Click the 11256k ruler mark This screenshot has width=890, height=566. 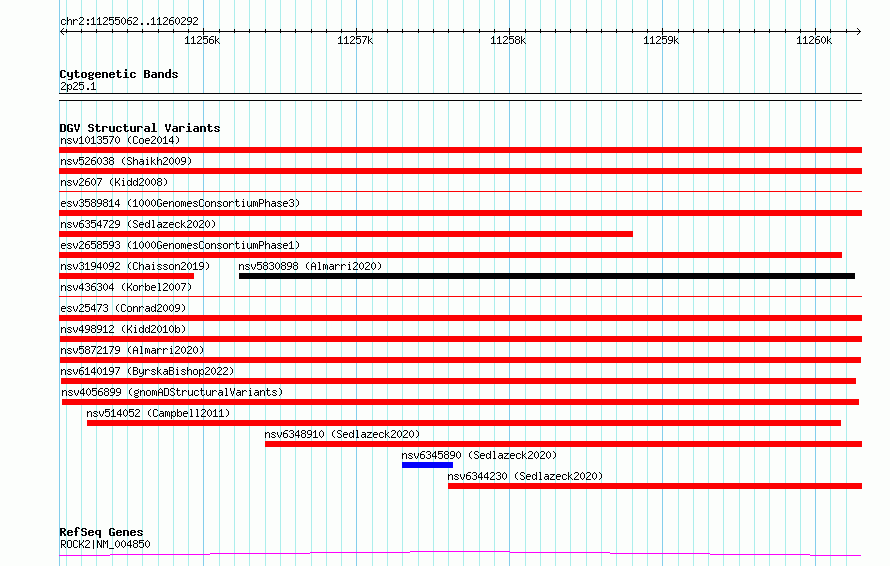[x=202, y=40]
